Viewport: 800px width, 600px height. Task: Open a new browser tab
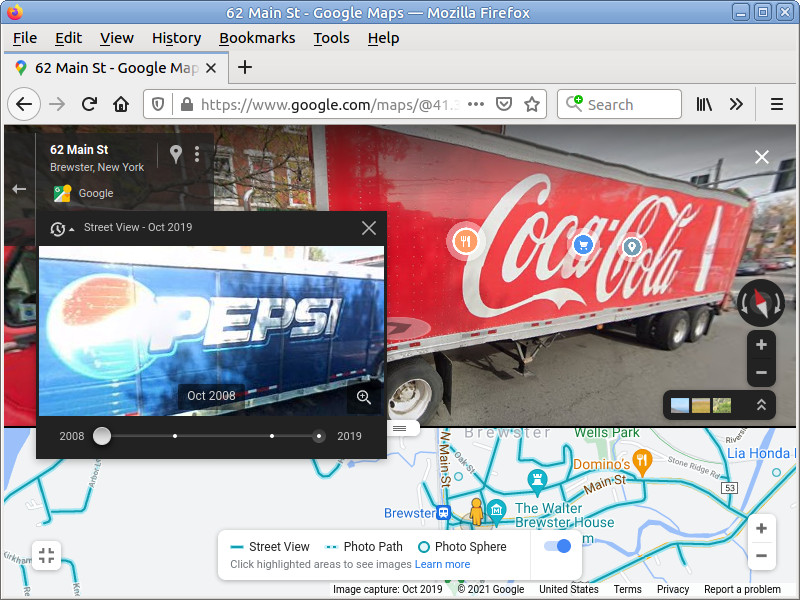[245, 67]
